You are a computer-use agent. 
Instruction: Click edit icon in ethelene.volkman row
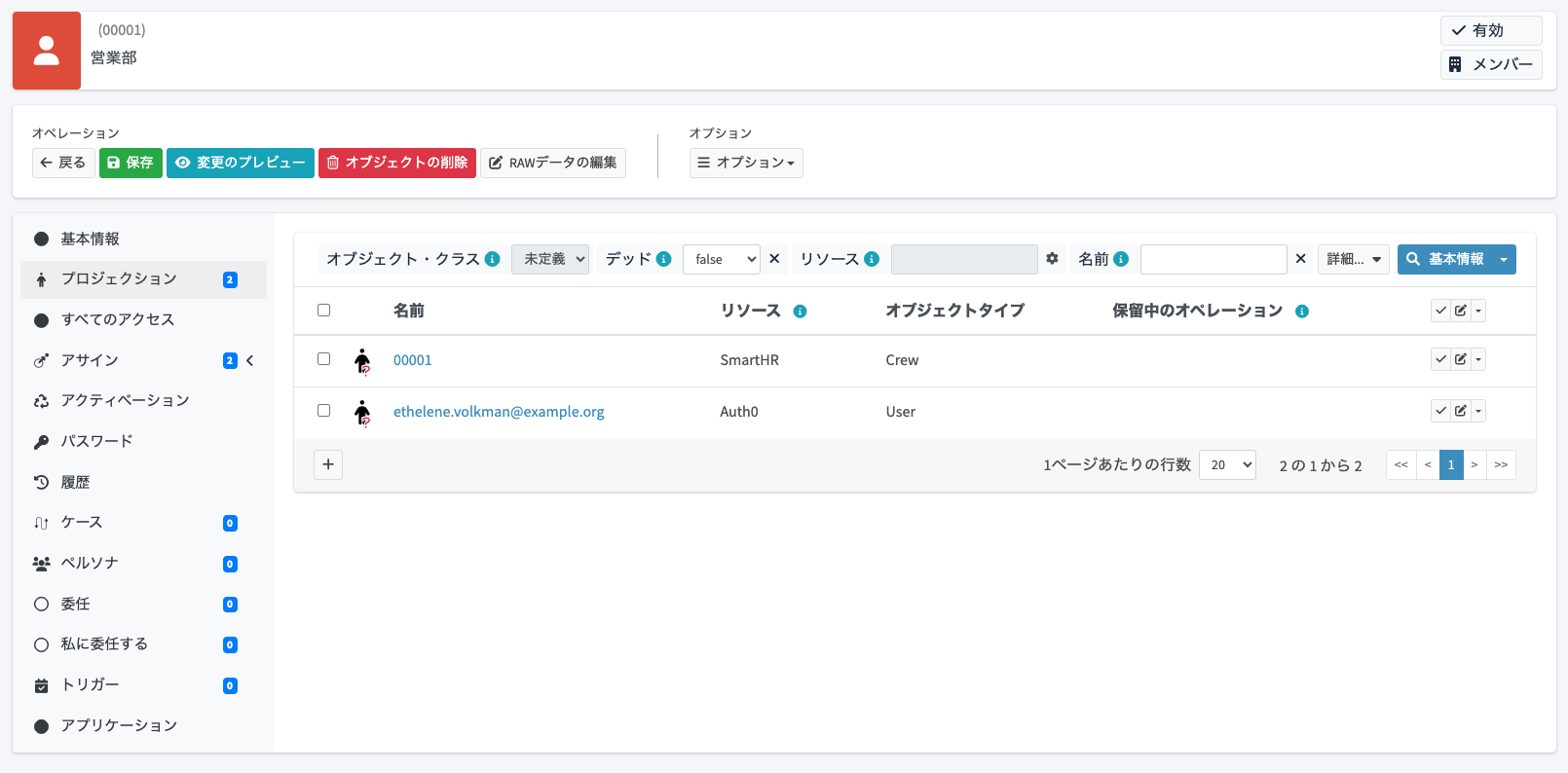click(x=1461, y=411)
